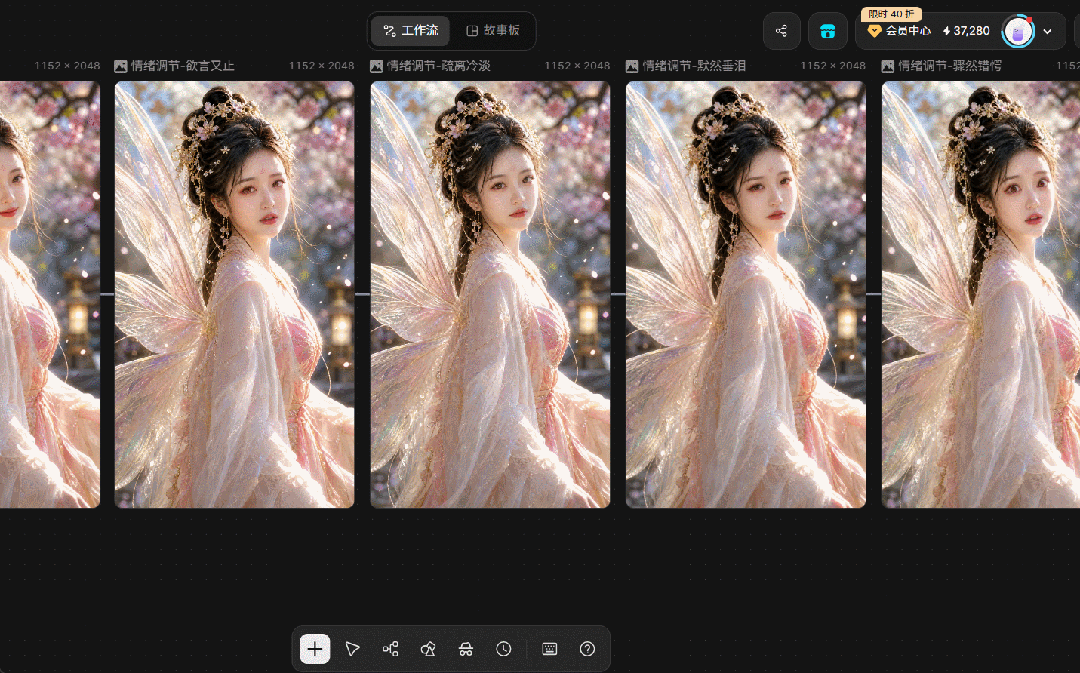Open the shapes assets tool

tap(428, 649)
